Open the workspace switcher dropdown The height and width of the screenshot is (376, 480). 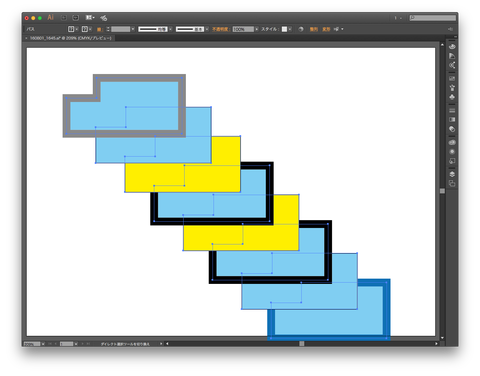(x=398, y=18)
